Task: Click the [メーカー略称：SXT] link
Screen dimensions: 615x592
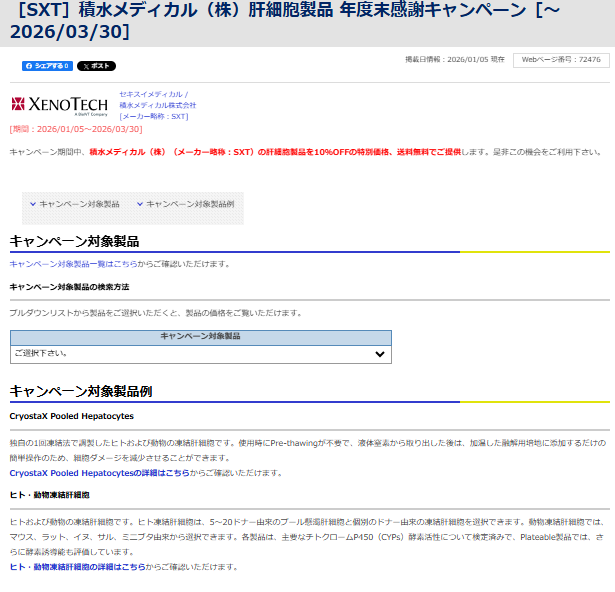Action: pyautogui.click(x=153, y=117)
